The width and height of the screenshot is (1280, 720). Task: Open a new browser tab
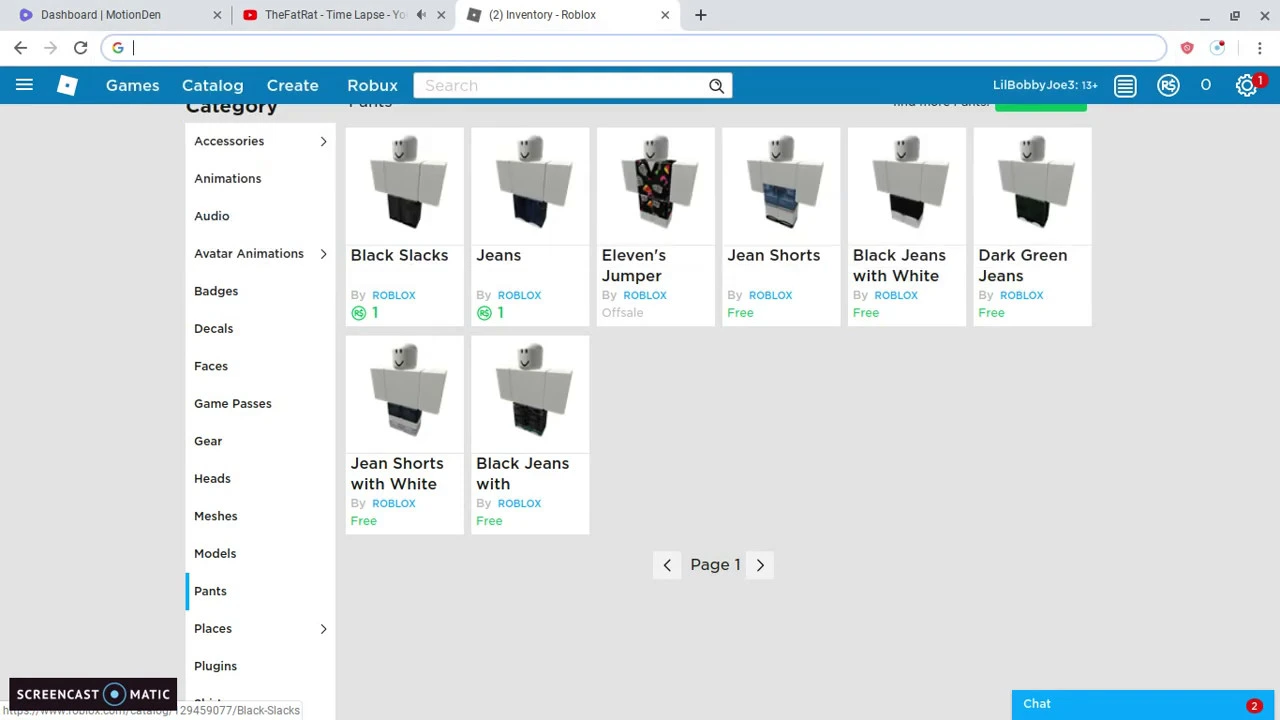701,15
